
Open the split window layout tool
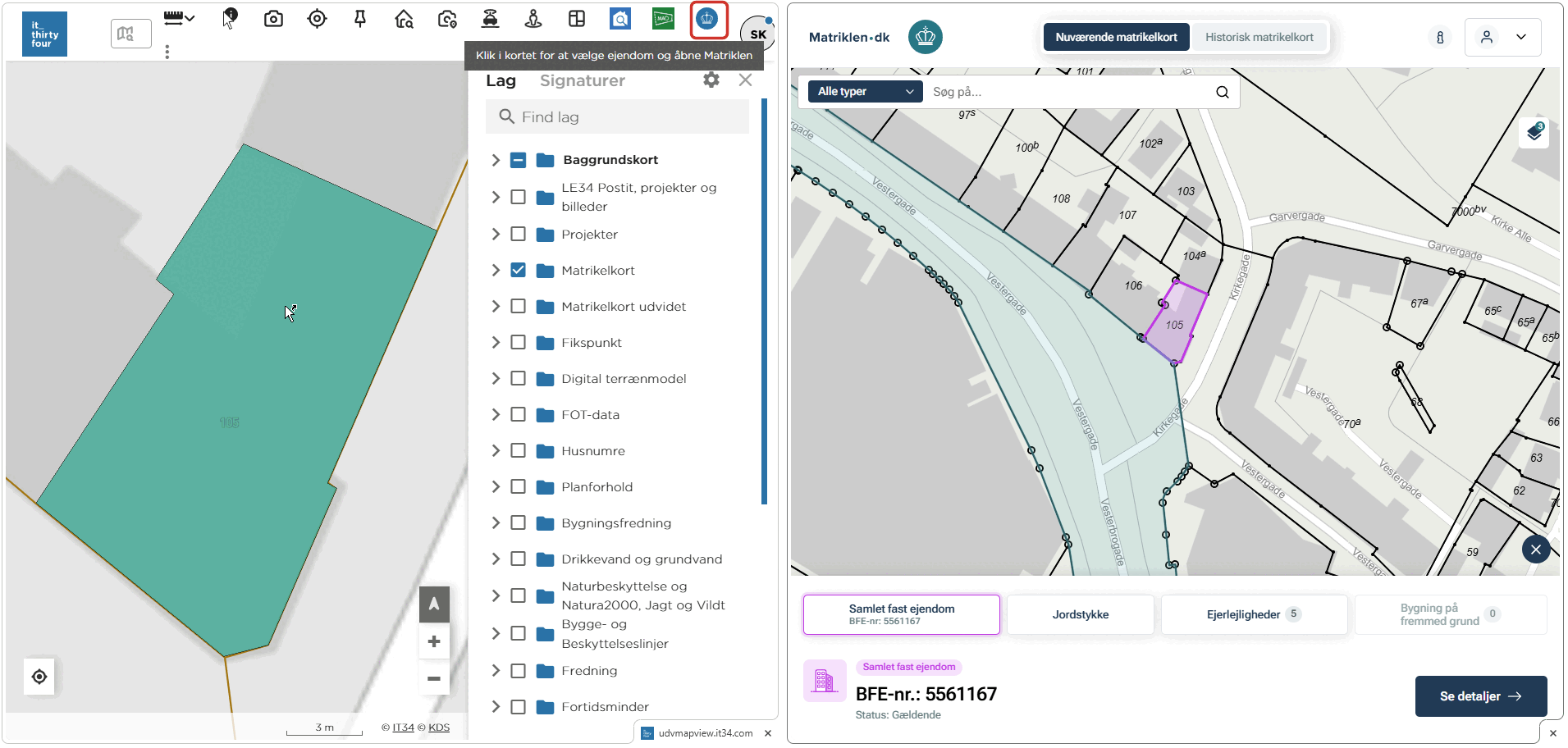point(577,19)
